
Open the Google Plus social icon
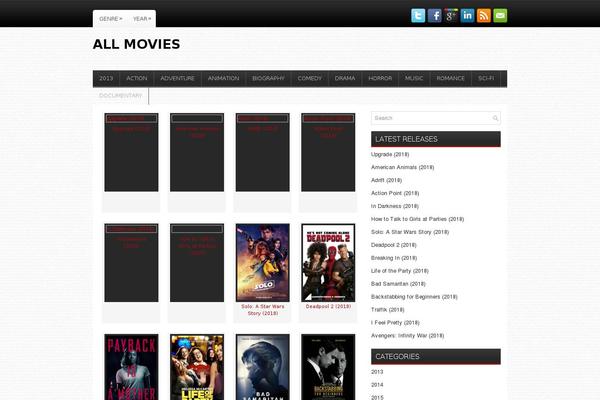coord(451,16)
